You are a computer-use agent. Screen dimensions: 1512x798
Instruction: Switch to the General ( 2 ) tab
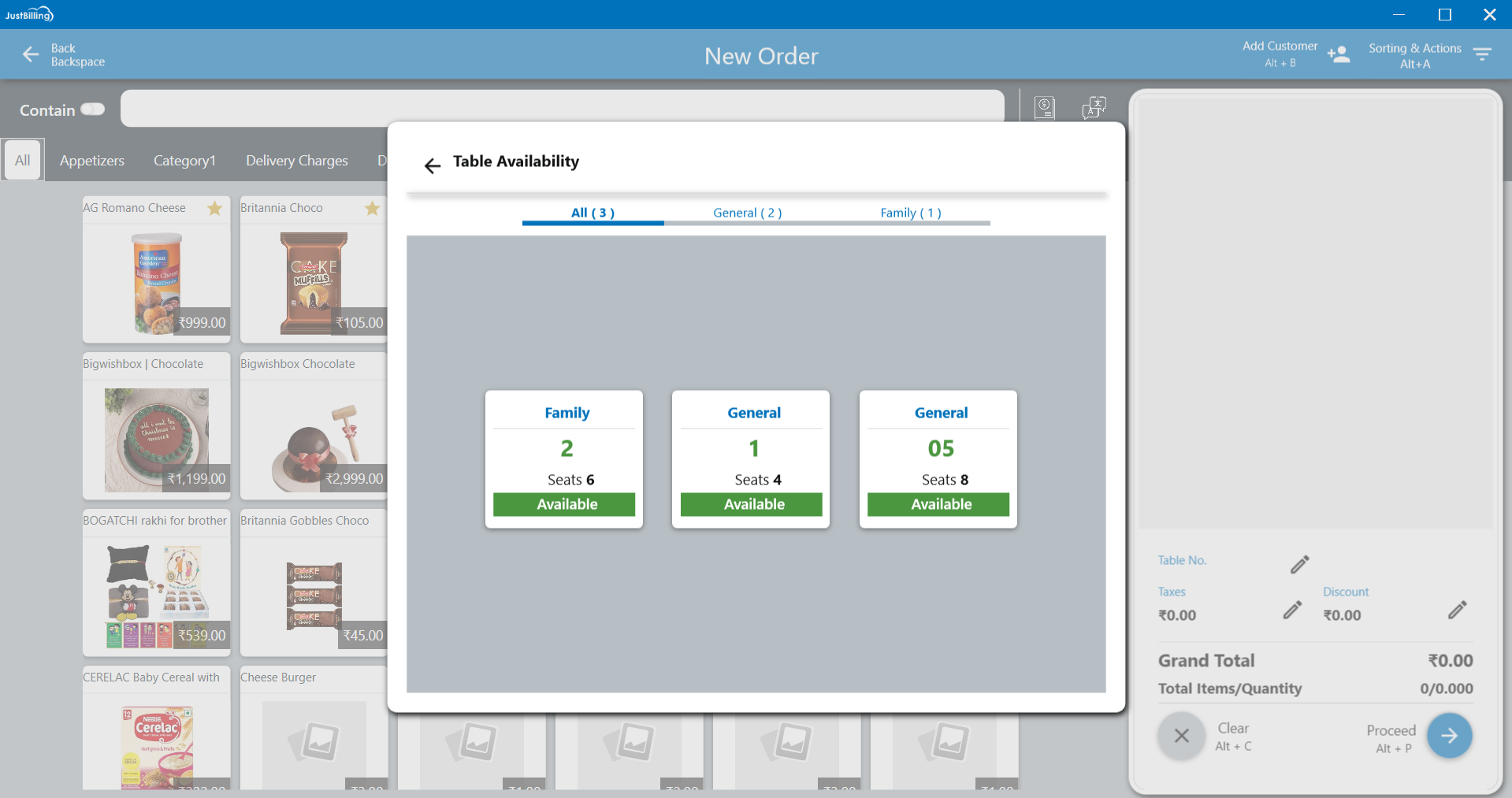(747, 213)
